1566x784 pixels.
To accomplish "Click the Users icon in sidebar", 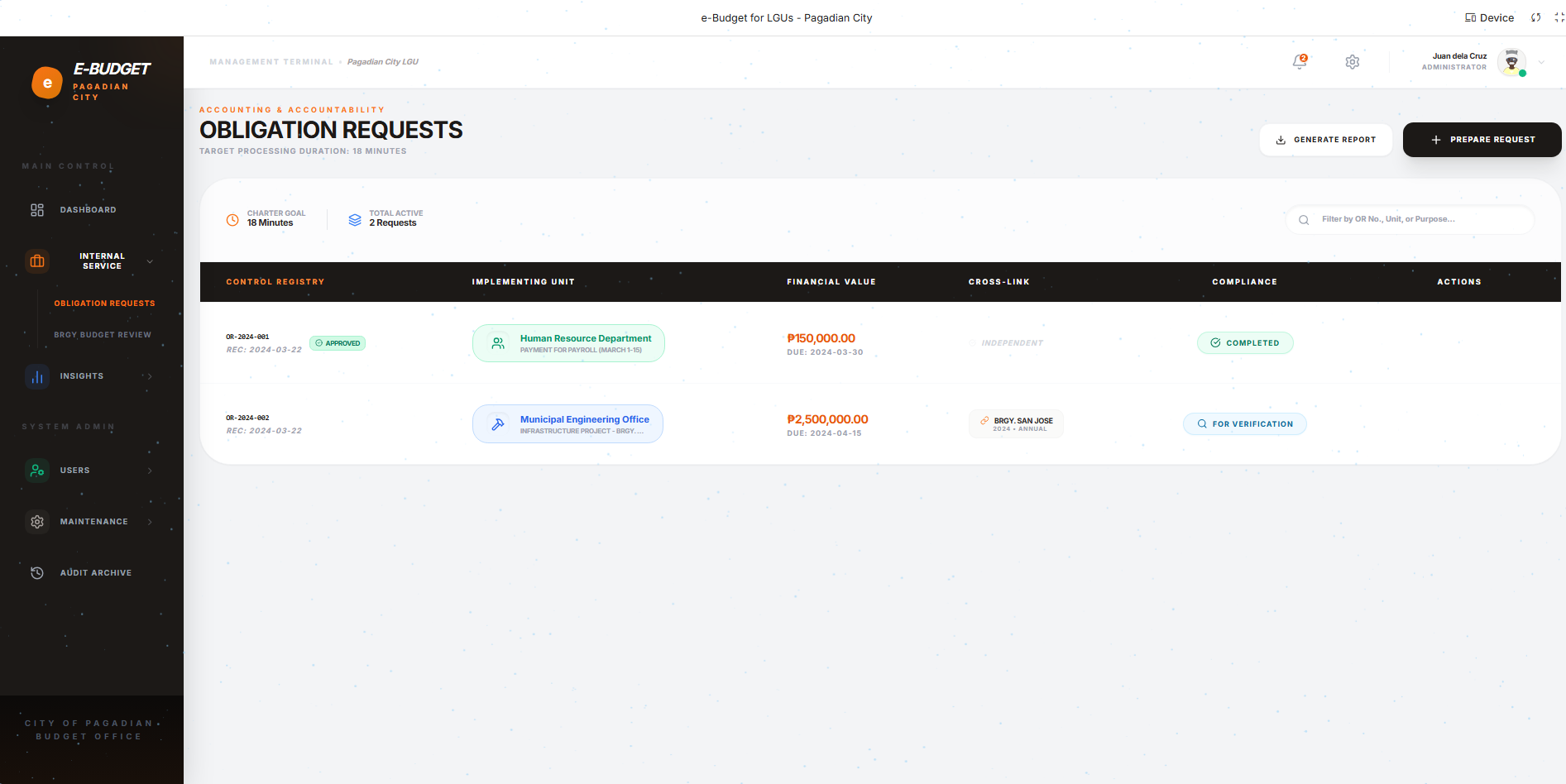I will (37, 471).
